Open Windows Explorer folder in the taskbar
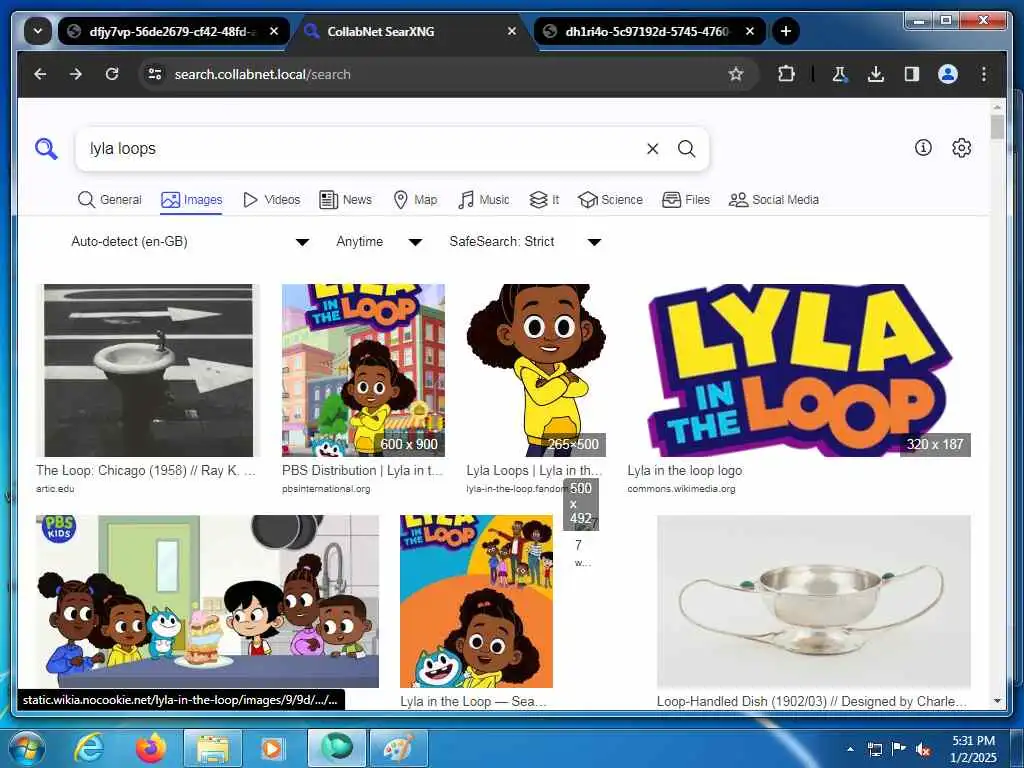 213,748
